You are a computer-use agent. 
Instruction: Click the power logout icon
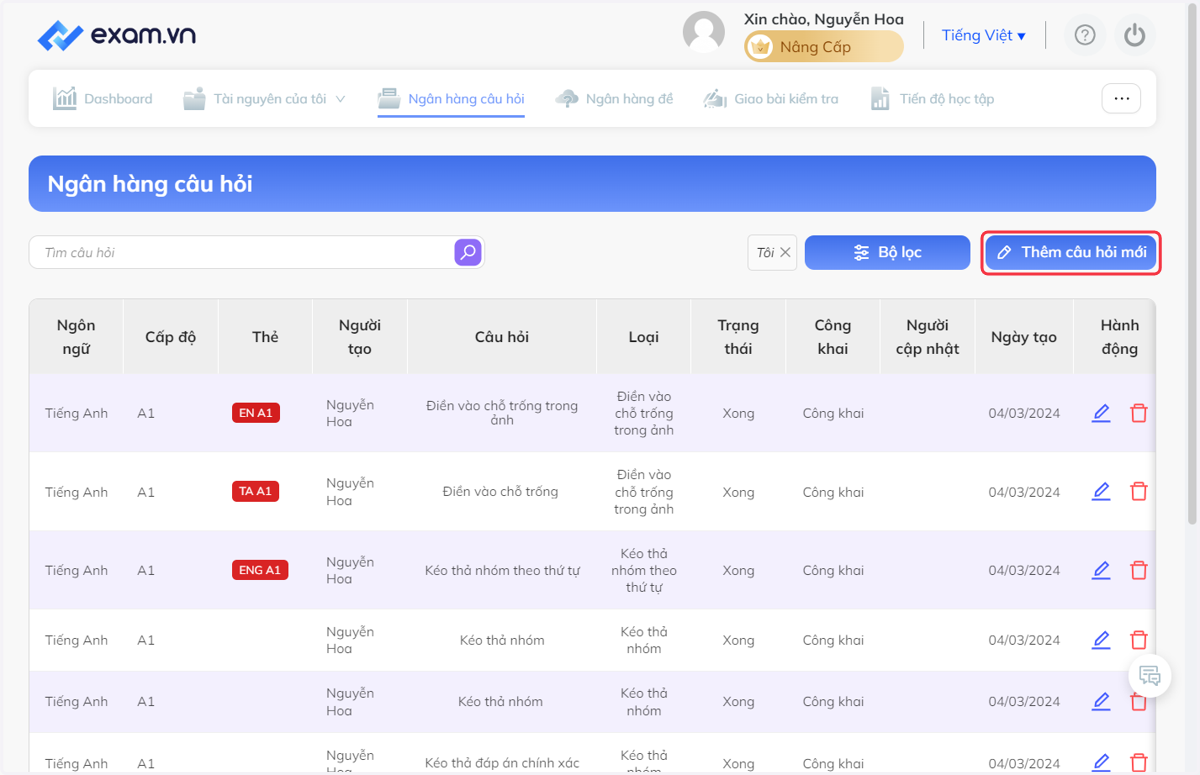click(x=1134, y=36)
